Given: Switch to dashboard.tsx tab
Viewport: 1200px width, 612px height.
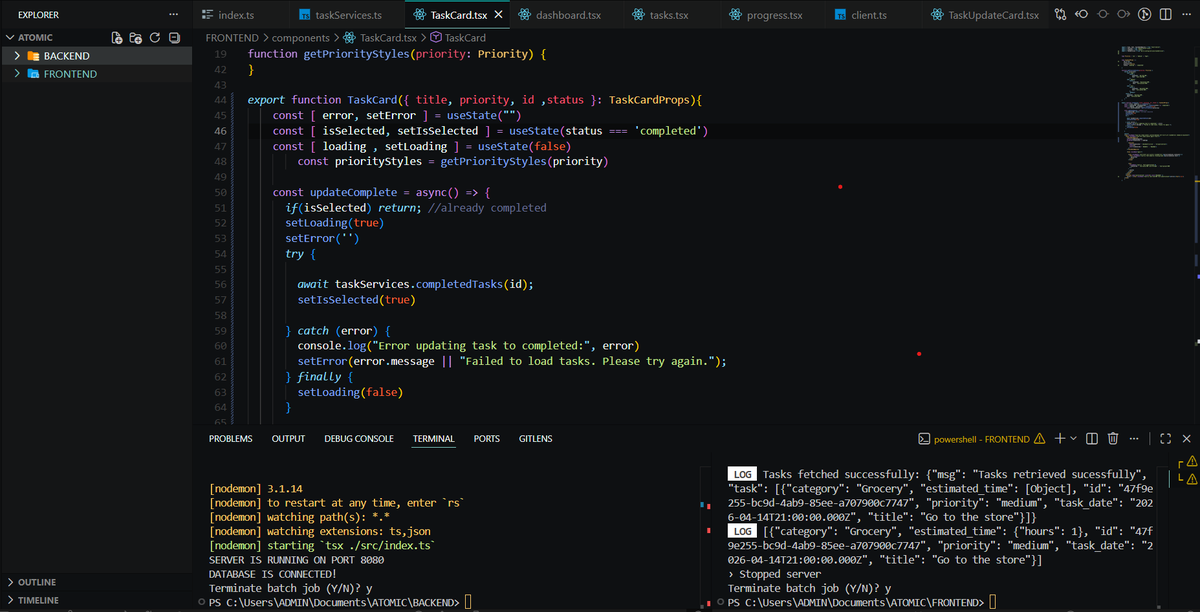Looking at the screenshot, I should click(568, 15).
